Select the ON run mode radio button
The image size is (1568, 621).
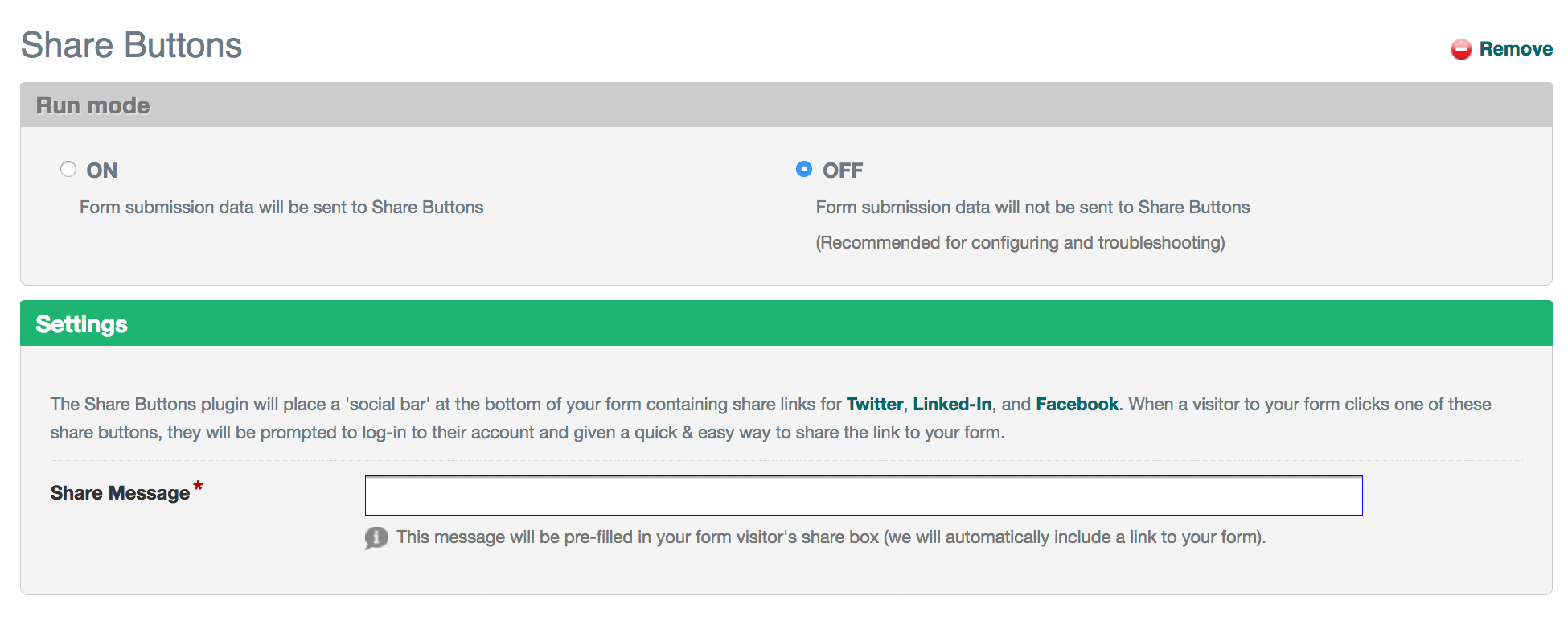pos(68,169)
